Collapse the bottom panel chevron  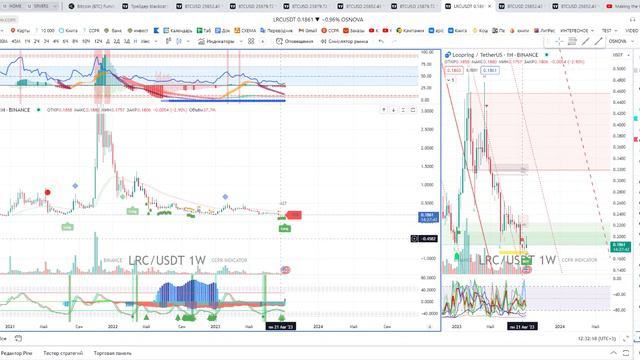click(613, 353)
